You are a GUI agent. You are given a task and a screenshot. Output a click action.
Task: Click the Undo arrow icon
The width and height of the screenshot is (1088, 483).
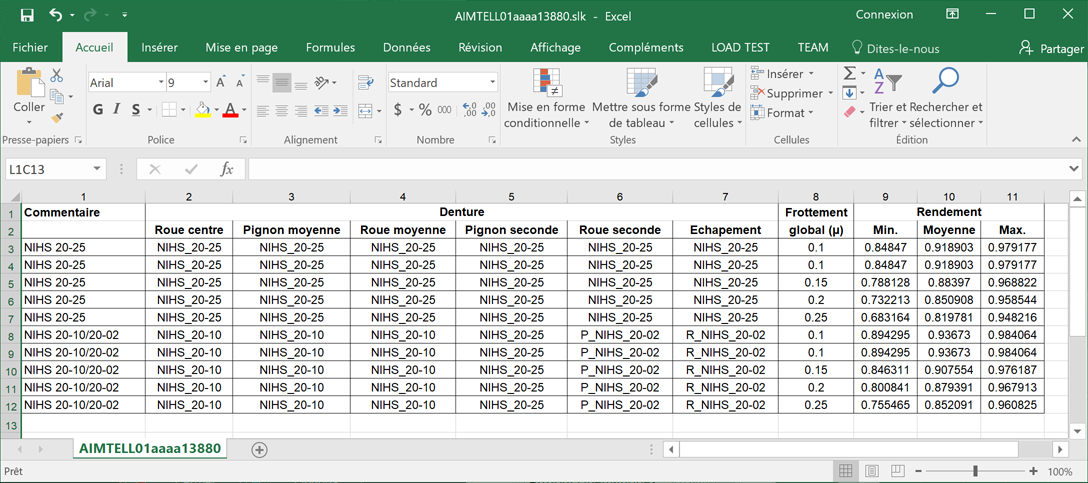click(x=57, y=15)
